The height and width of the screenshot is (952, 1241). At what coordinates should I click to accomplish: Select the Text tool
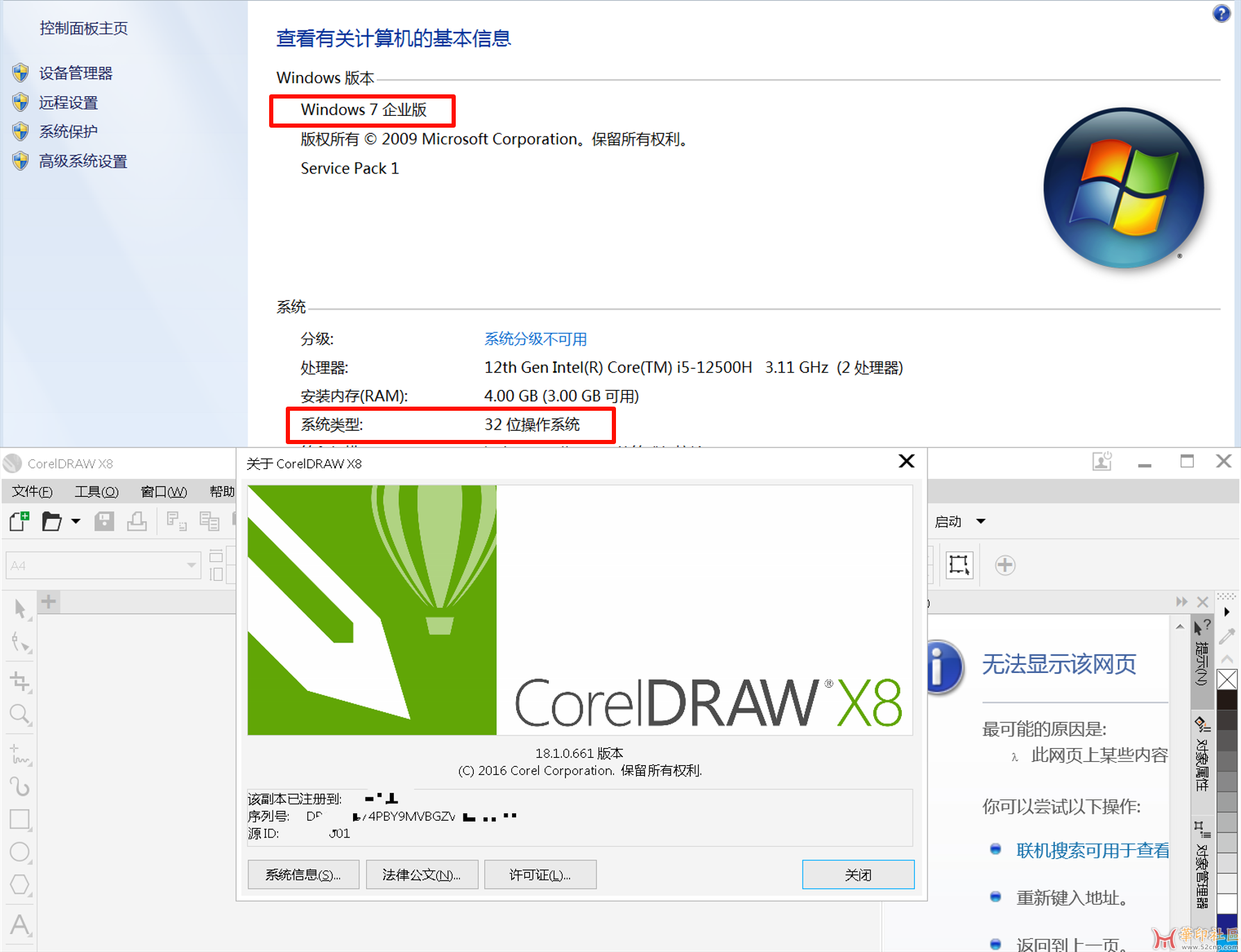[20, 925]
